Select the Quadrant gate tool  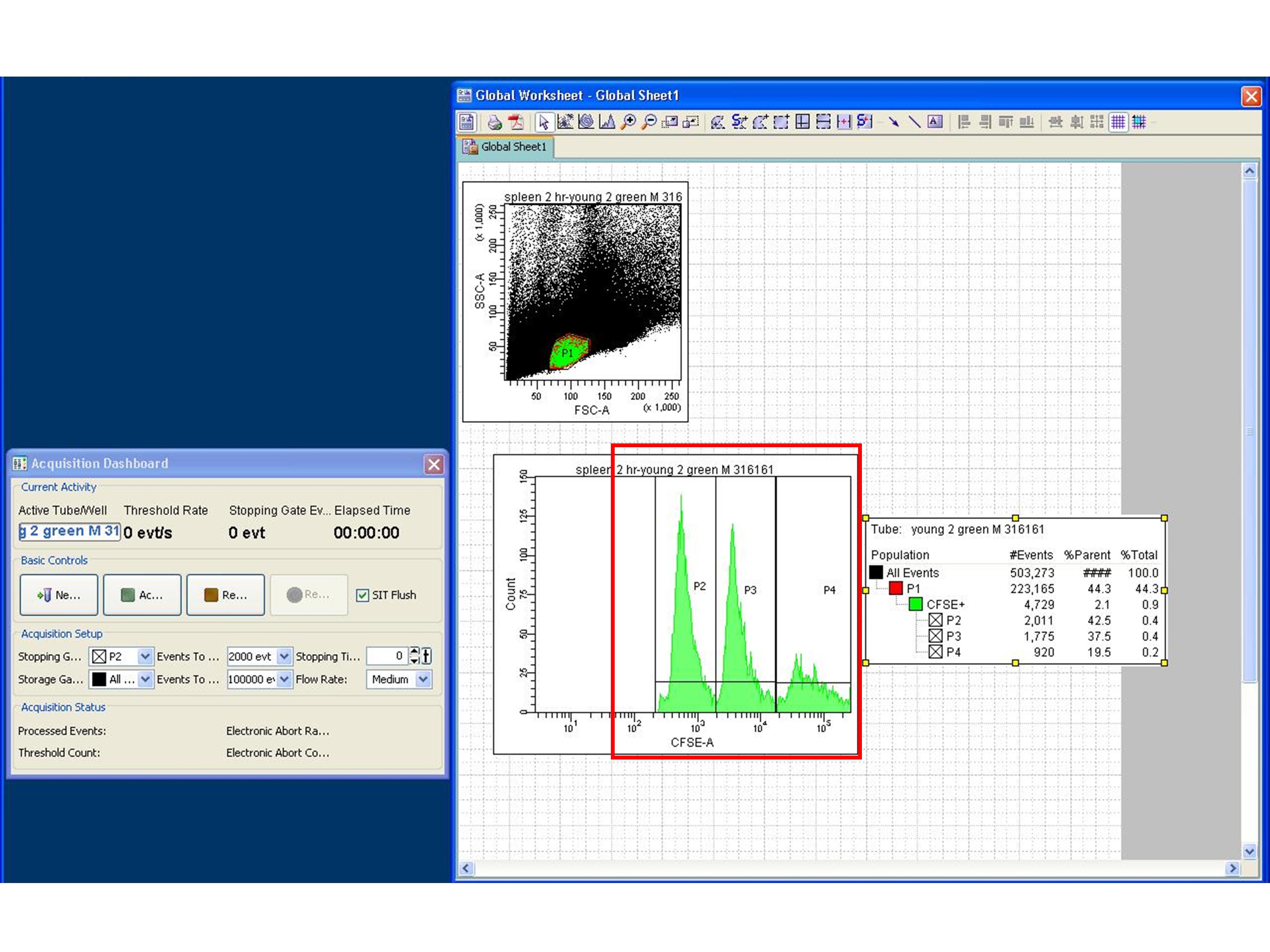pos(802,122)
